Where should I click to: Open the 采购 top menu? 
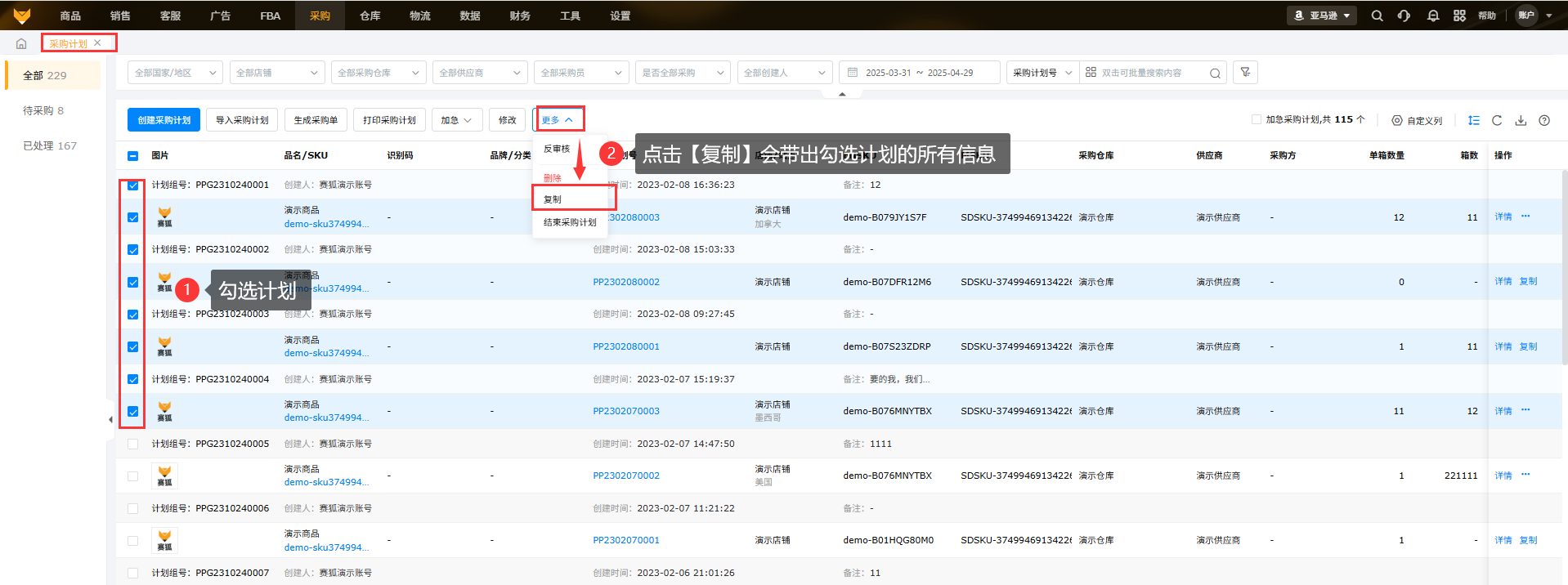pyautogui.click(x=320, y=16)
